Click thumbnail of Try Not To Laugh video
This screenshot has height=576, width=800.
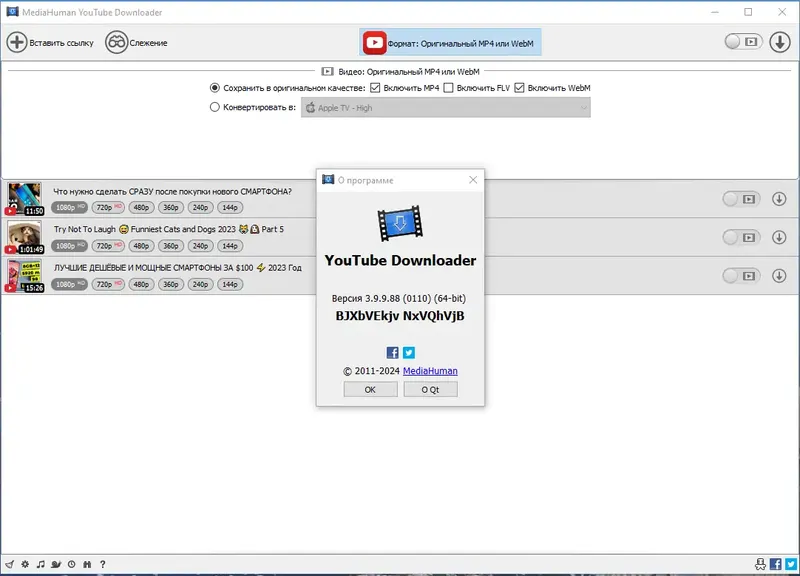25,237
